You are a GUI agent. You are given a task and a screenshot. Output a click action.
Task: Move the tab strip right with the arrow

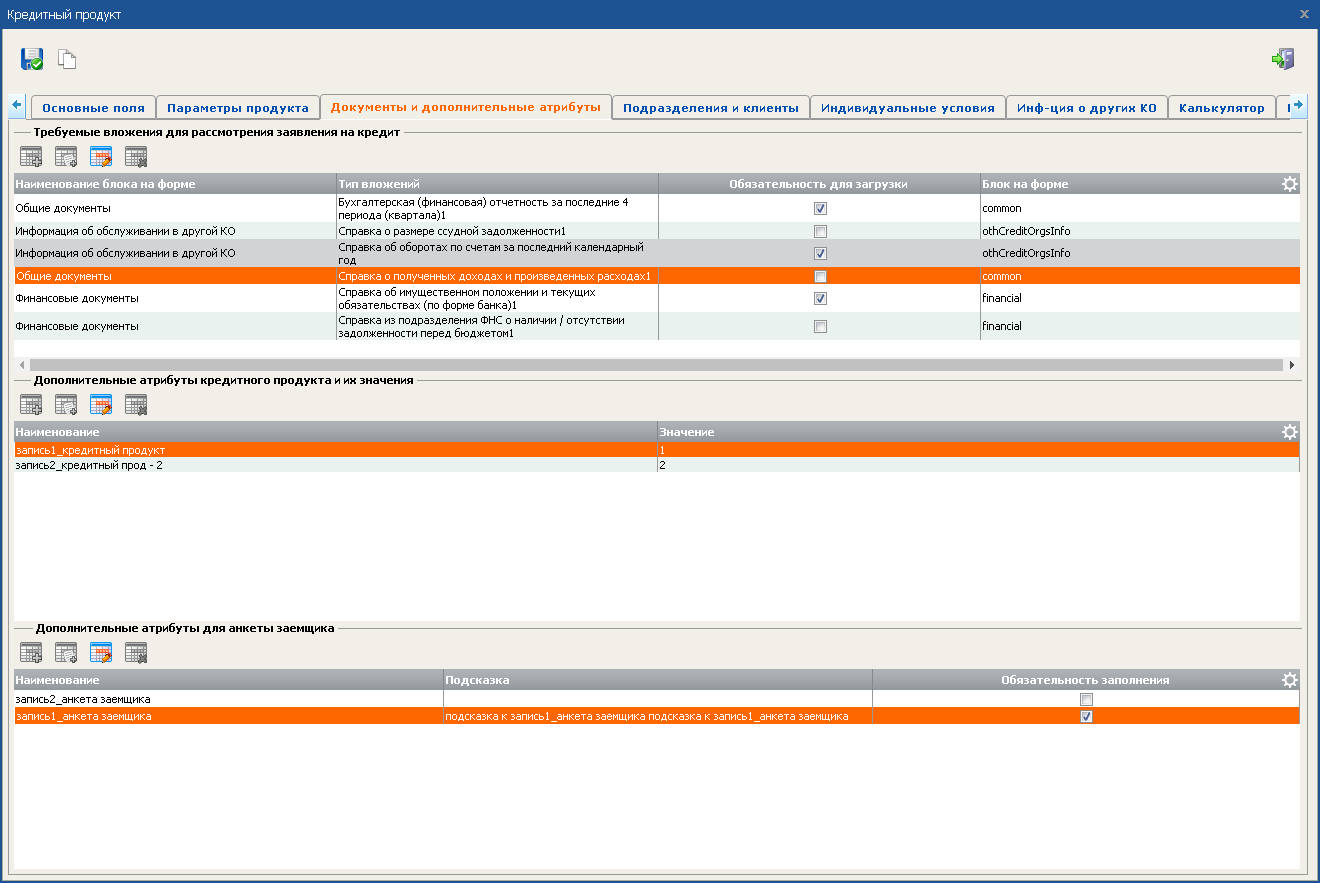[1298, 104]
